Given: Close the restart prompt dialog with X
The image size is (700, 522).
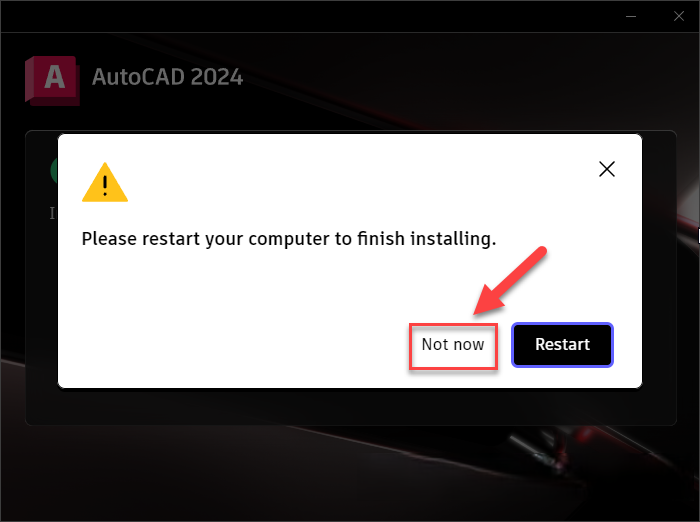Looking at the screenshot, I should coord(607,169).
